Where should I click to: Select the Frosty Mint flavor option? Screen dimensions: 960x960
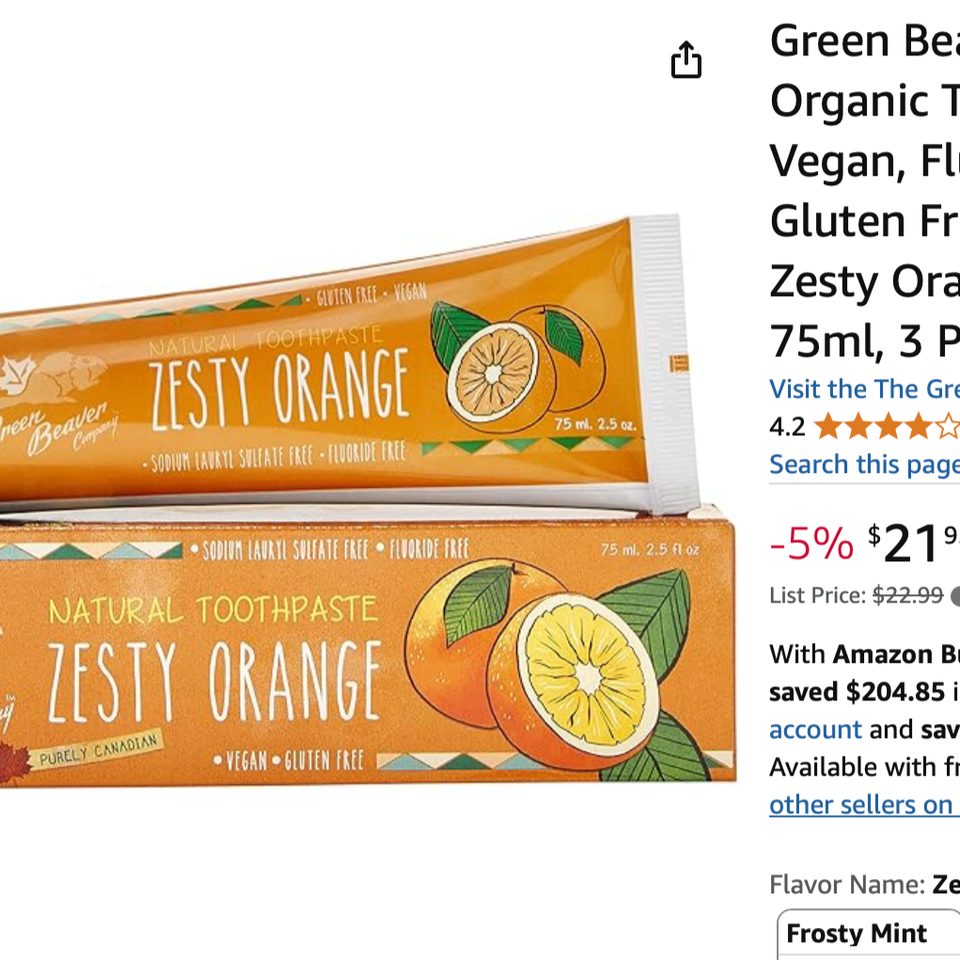[856, 933]
